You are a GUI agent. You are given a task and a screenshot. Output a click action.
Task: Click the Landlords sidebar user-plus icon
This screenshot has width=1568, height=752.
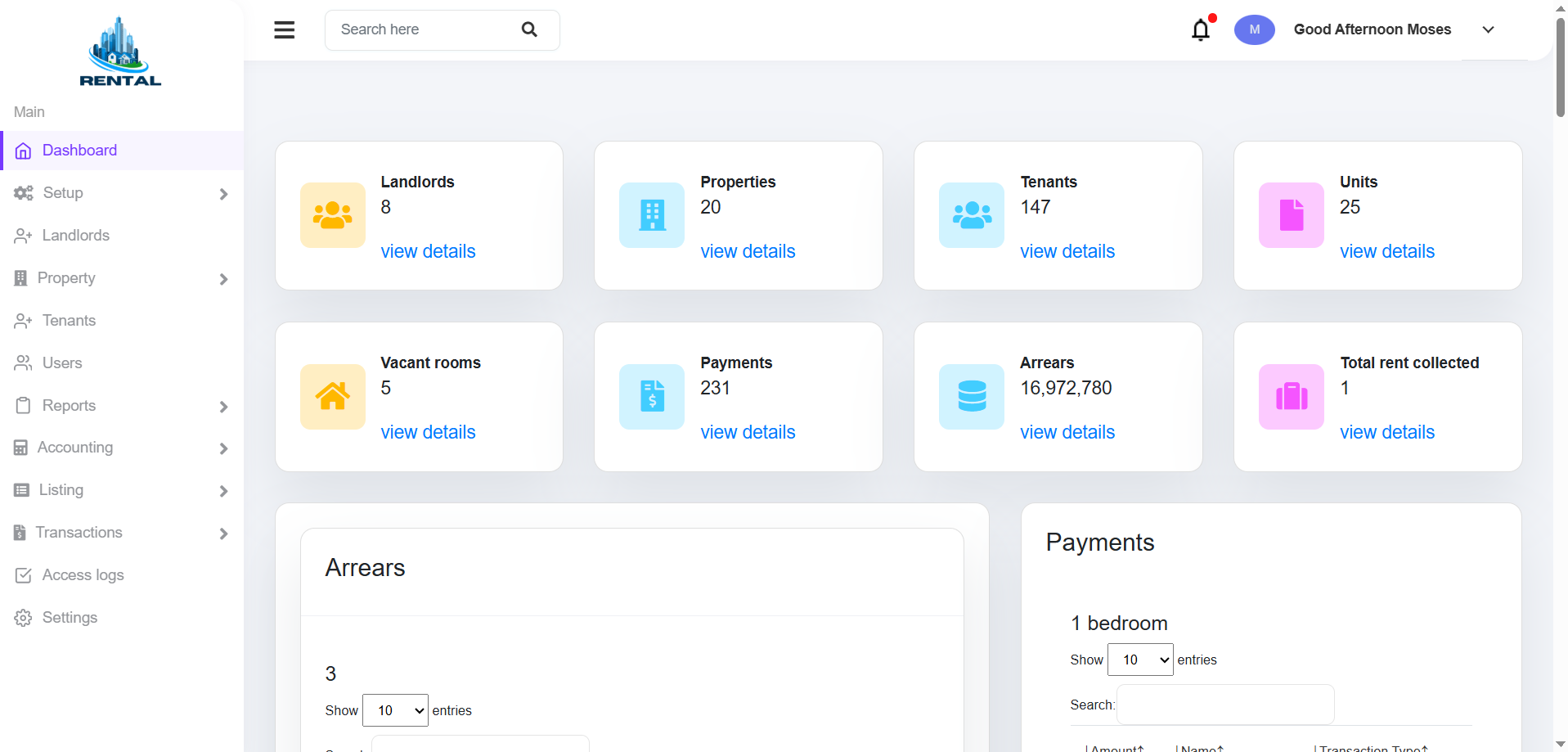(x=24, y=236)
